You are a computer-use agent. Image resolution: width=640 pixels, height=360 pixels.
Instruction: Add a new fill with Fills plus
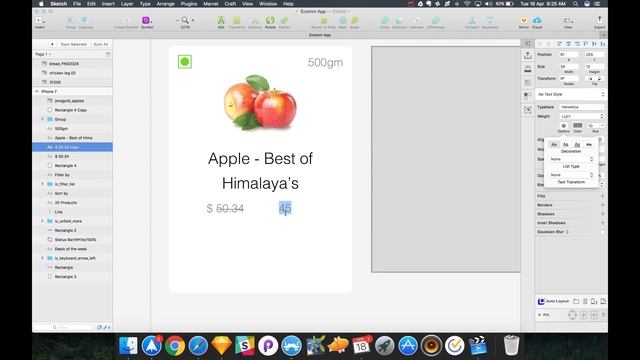pyautogui.click(x=602, y=196)
